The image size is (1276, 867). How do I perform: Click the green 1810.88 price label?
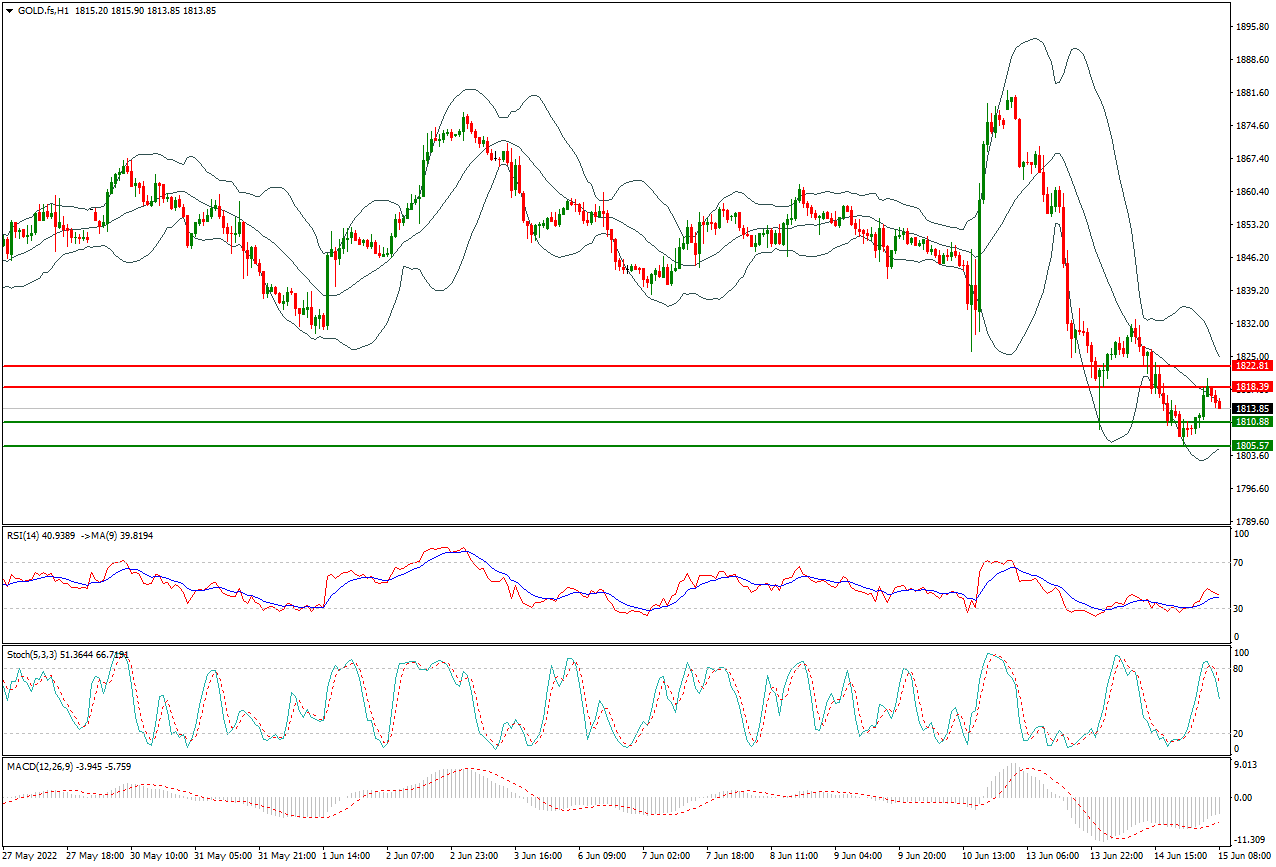click(1252, 422)
